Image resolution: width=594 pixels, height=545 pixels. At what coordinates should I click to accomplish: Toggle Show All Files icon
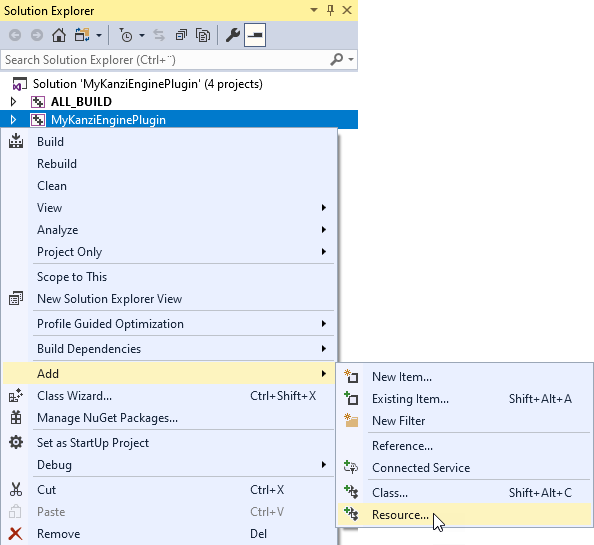pyautogui.click(x=203, y=35)
